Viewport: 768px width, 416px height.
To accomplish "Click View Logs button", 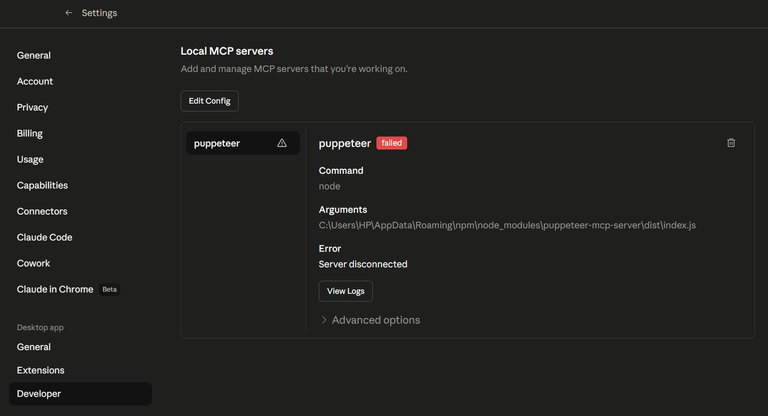I will (346, 291).
